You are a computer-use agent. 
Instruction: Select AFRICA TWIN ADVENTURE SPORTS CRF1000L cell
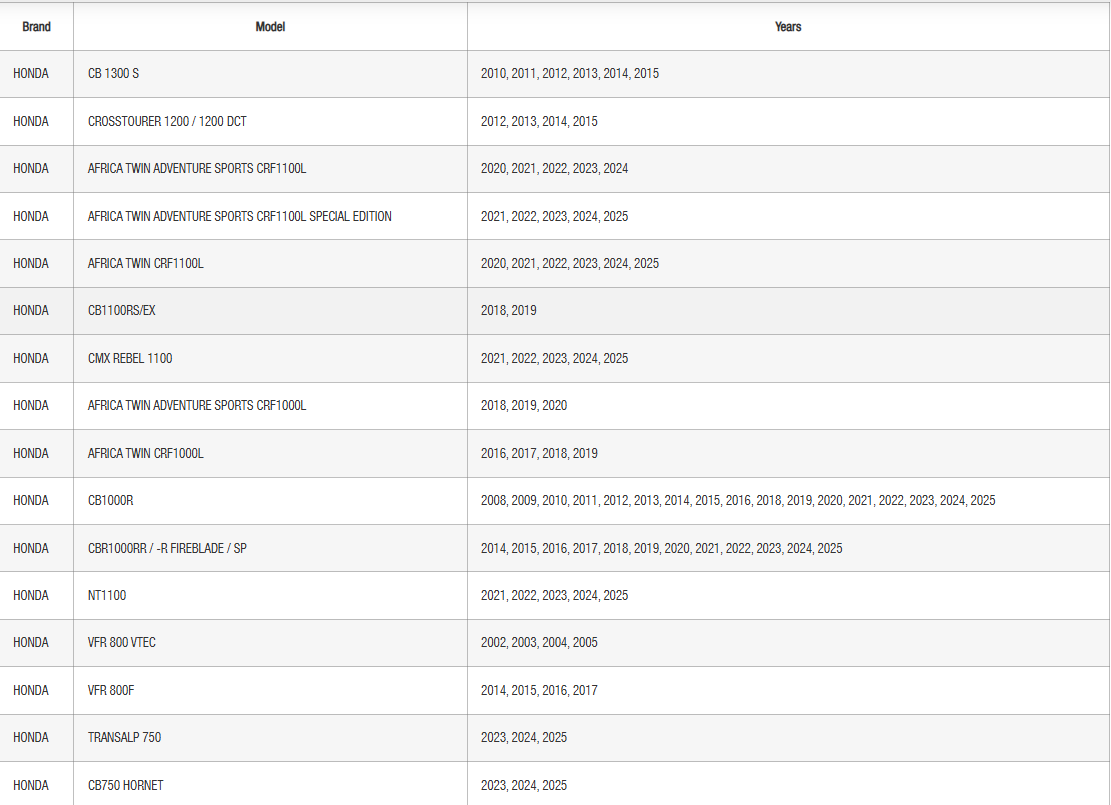197,405
